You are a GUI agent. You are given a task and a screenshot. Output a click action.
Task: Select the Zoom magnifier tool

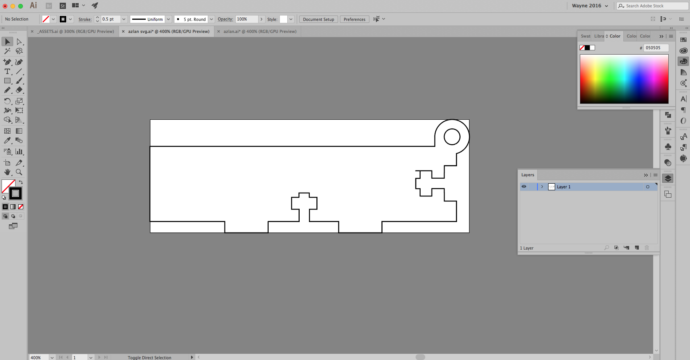(x=19, y=172)
